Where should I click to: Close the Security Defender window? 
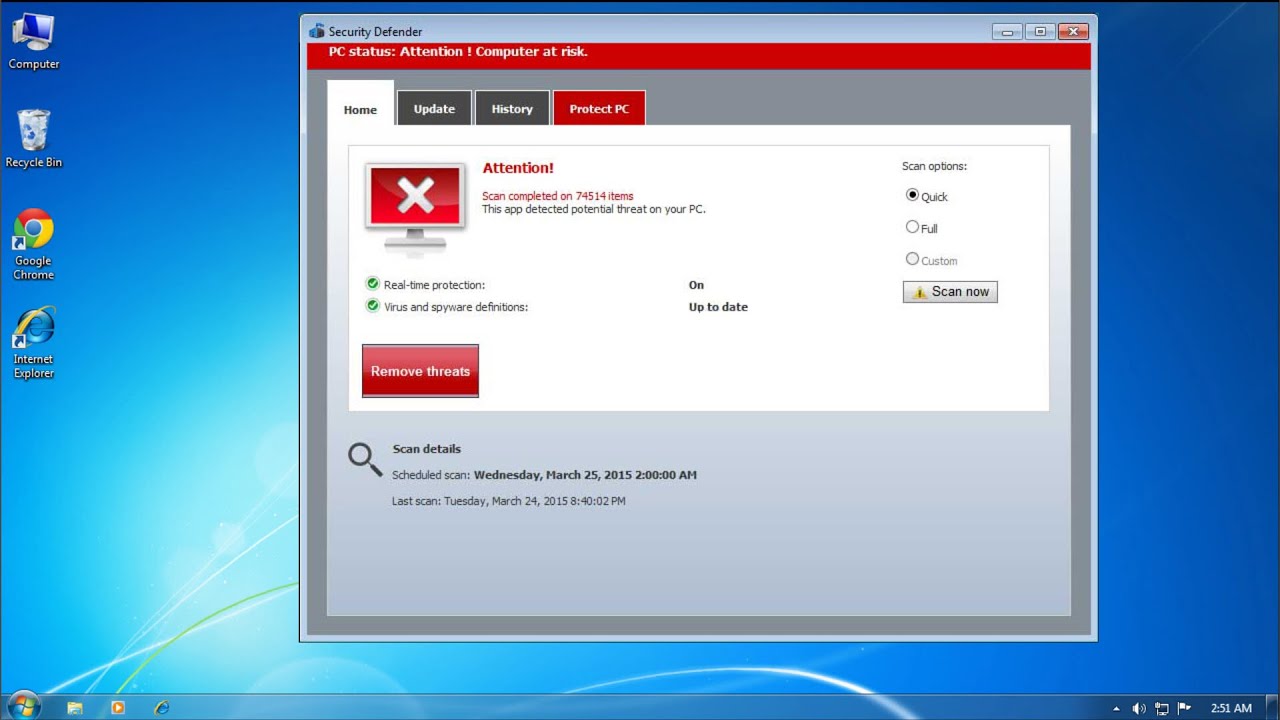pos(1073,31)
